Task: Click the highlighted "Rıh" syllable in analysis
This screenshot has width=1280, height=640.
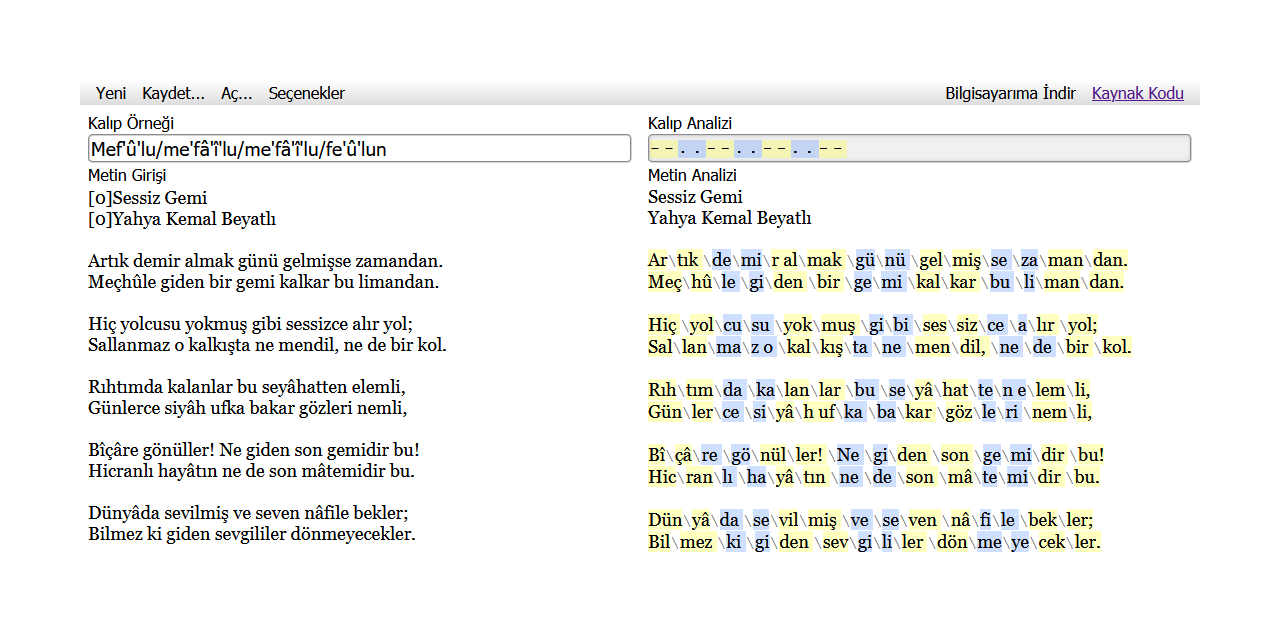Action: pos(662,391)
